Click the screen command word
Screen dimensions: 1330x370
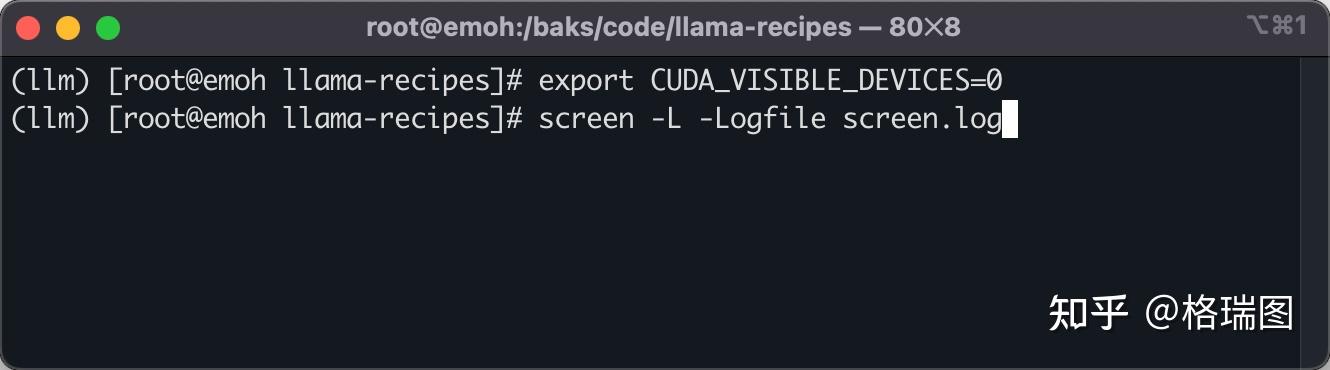coord(586,120)
